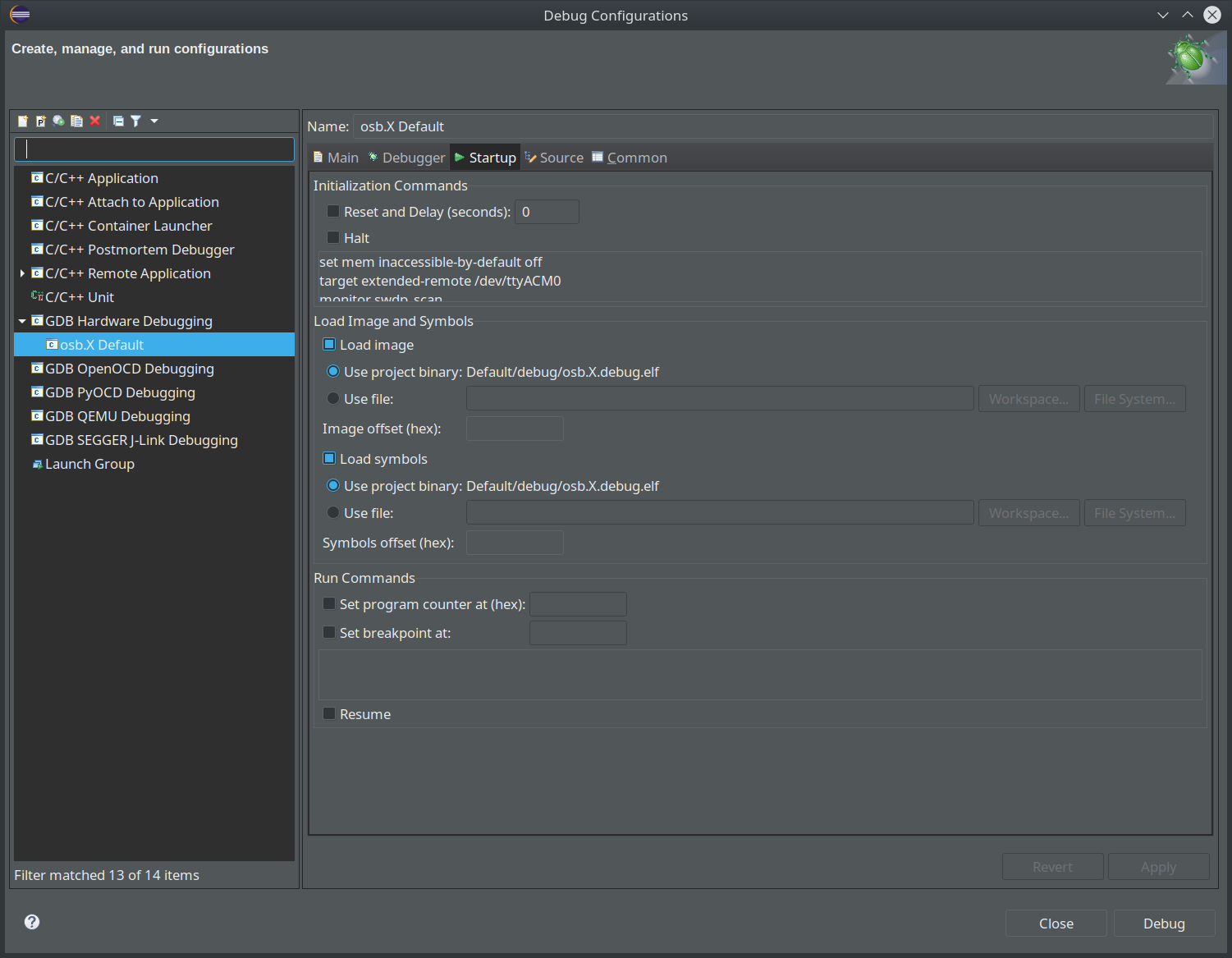
Task: Click the configuration filter text field
Action: point(154,149)
